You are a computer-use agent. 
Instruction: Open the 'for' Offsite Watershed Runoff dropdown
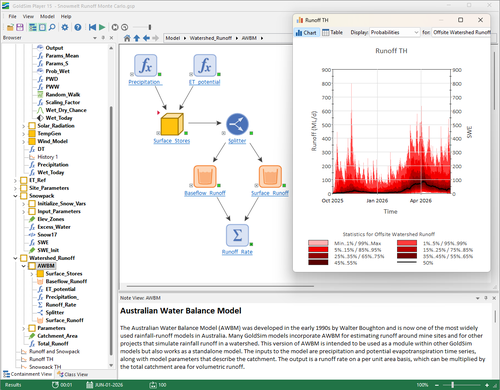(x=461, y=32)
